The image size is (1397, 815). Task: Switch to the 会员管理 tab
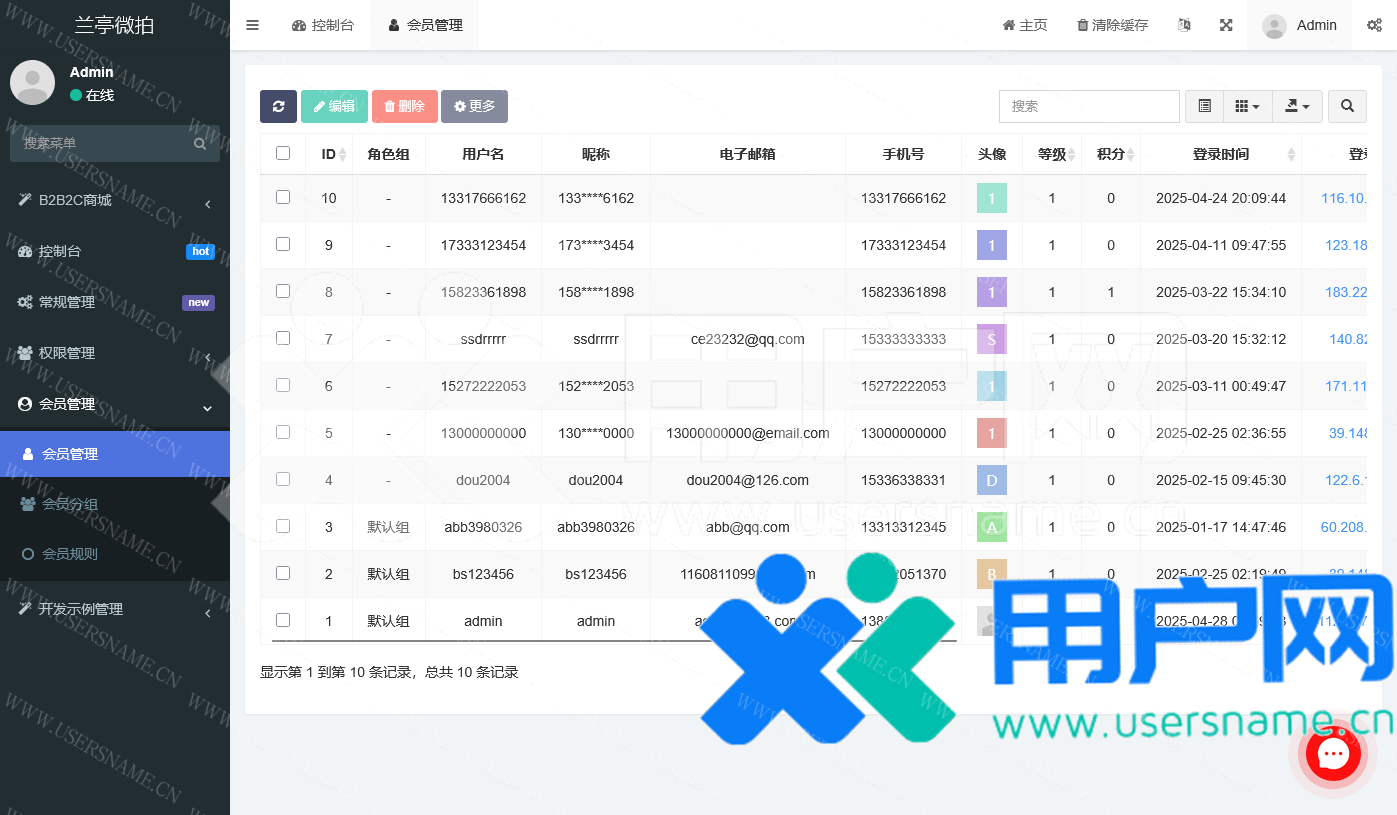pyautogui.click(x=425, y=25)
